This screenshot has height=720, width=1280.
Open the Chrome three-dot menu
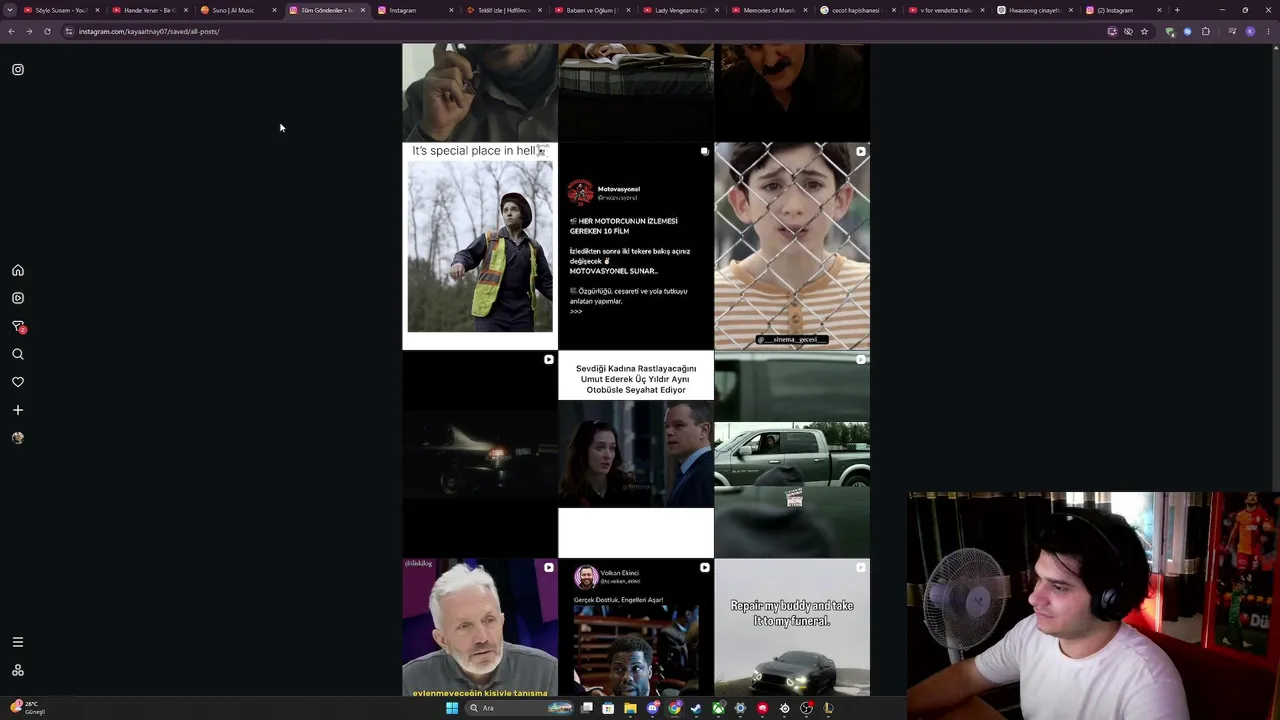(1268, 31)
